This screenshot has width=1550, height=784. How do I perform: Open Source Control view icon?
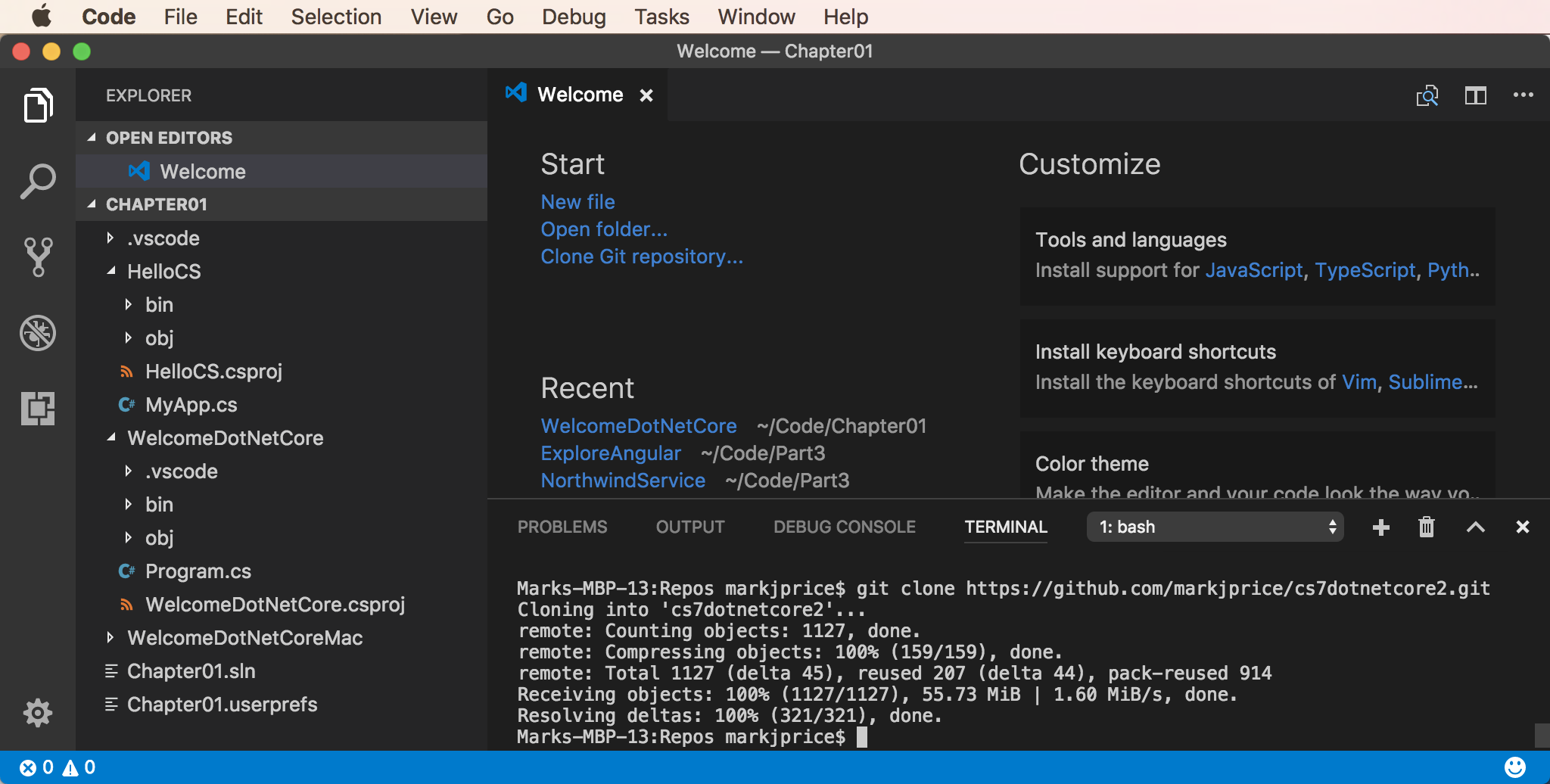pos(38,257)
